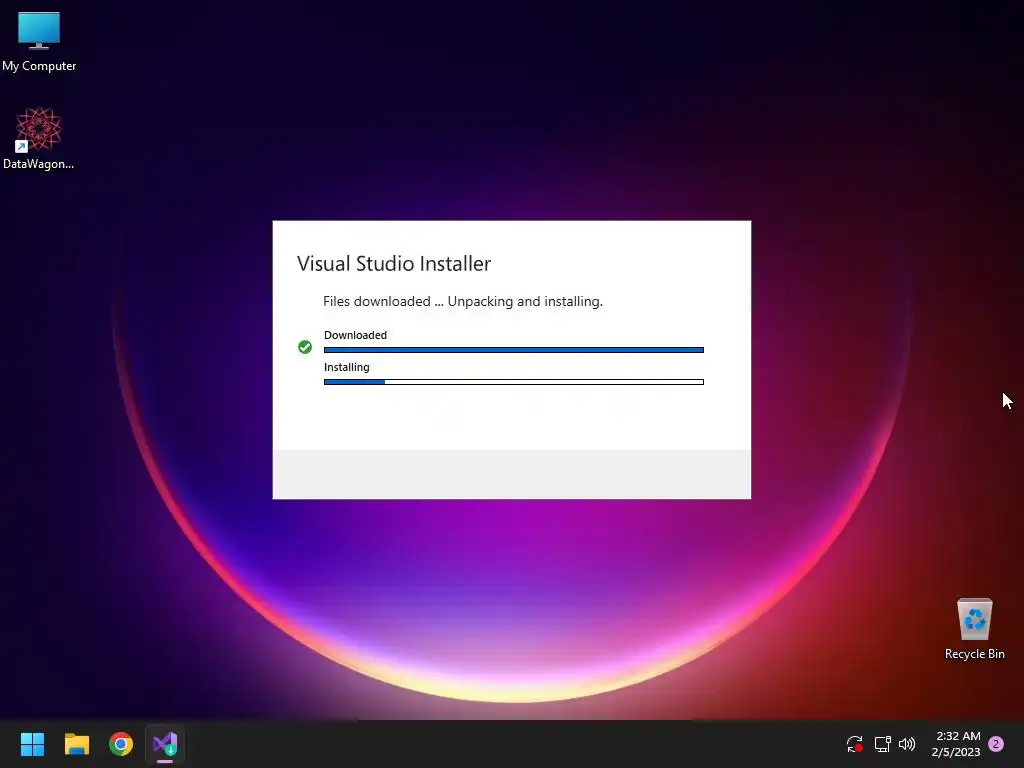This screenshot has width=1024, height=768.
Task: Click the Installing progress bar
Action: click(514, 382)
